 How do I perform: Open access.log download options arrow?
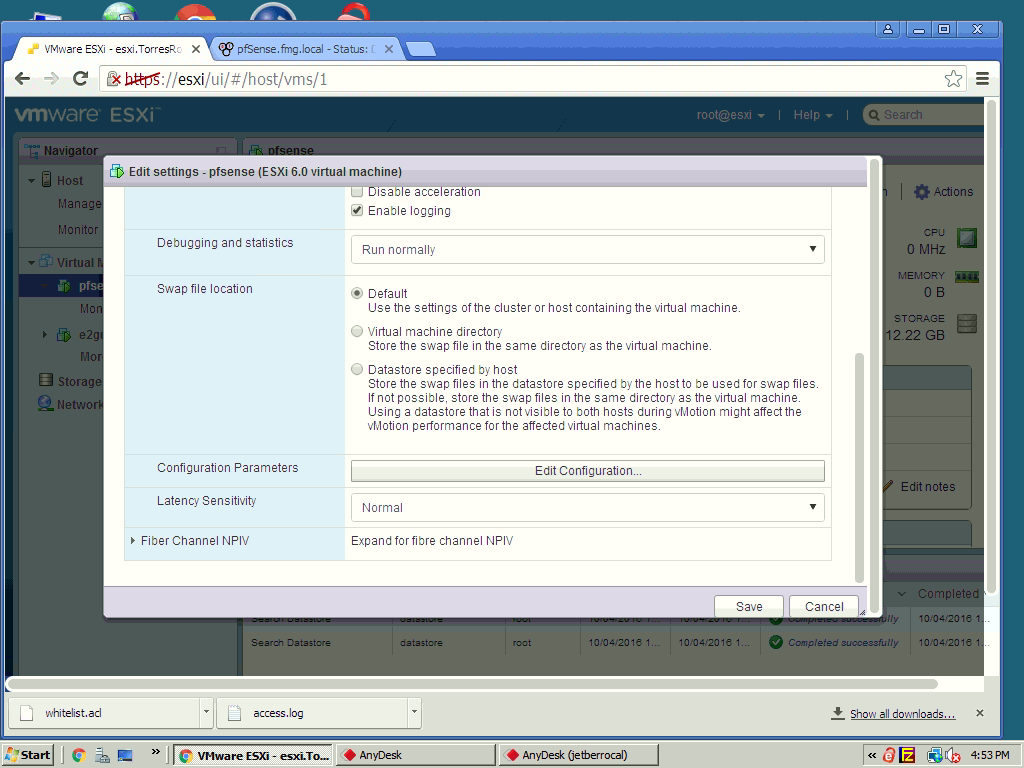[414, 712]
